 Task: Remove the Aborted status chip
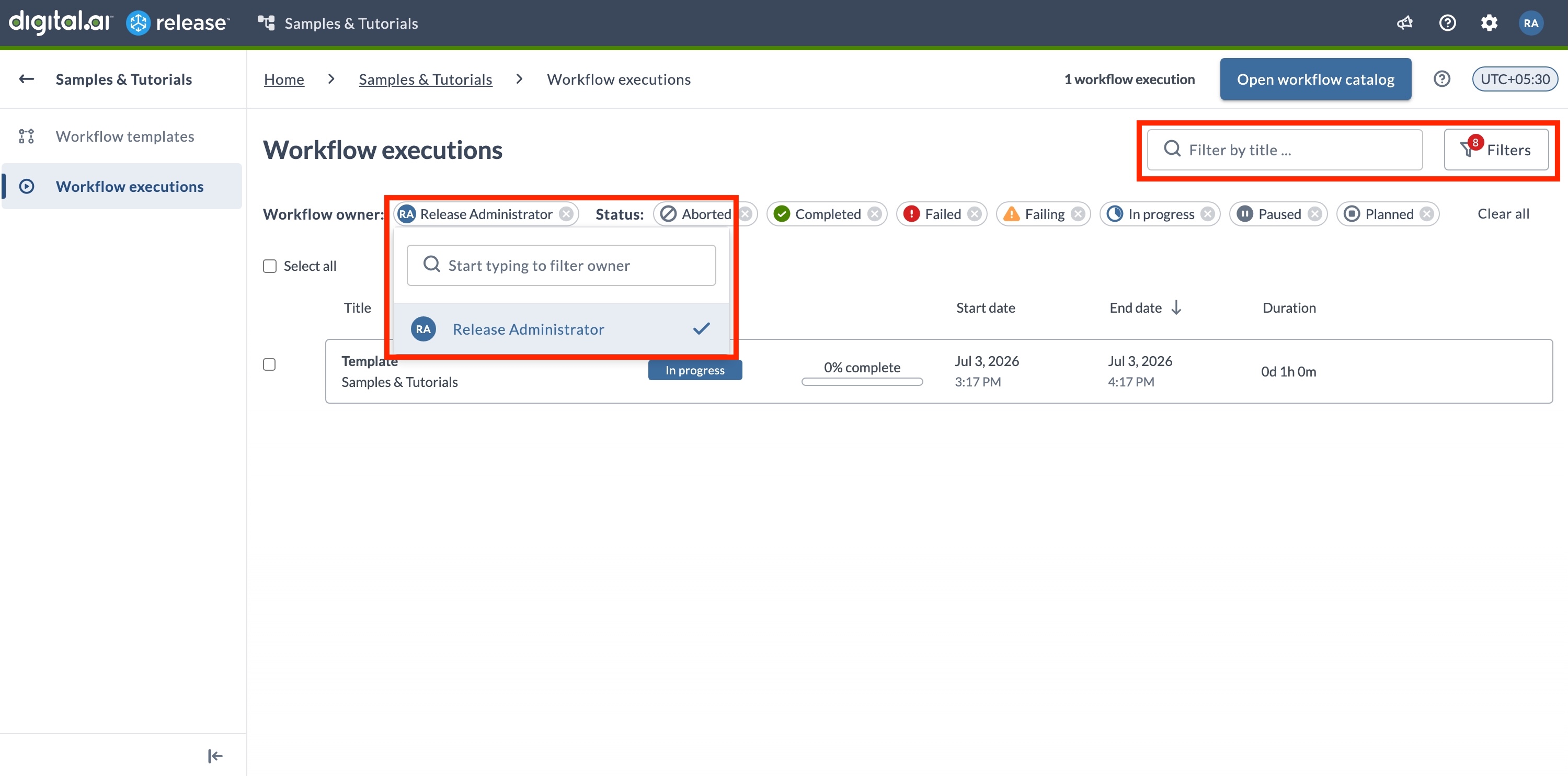click(x=745, y=214)
